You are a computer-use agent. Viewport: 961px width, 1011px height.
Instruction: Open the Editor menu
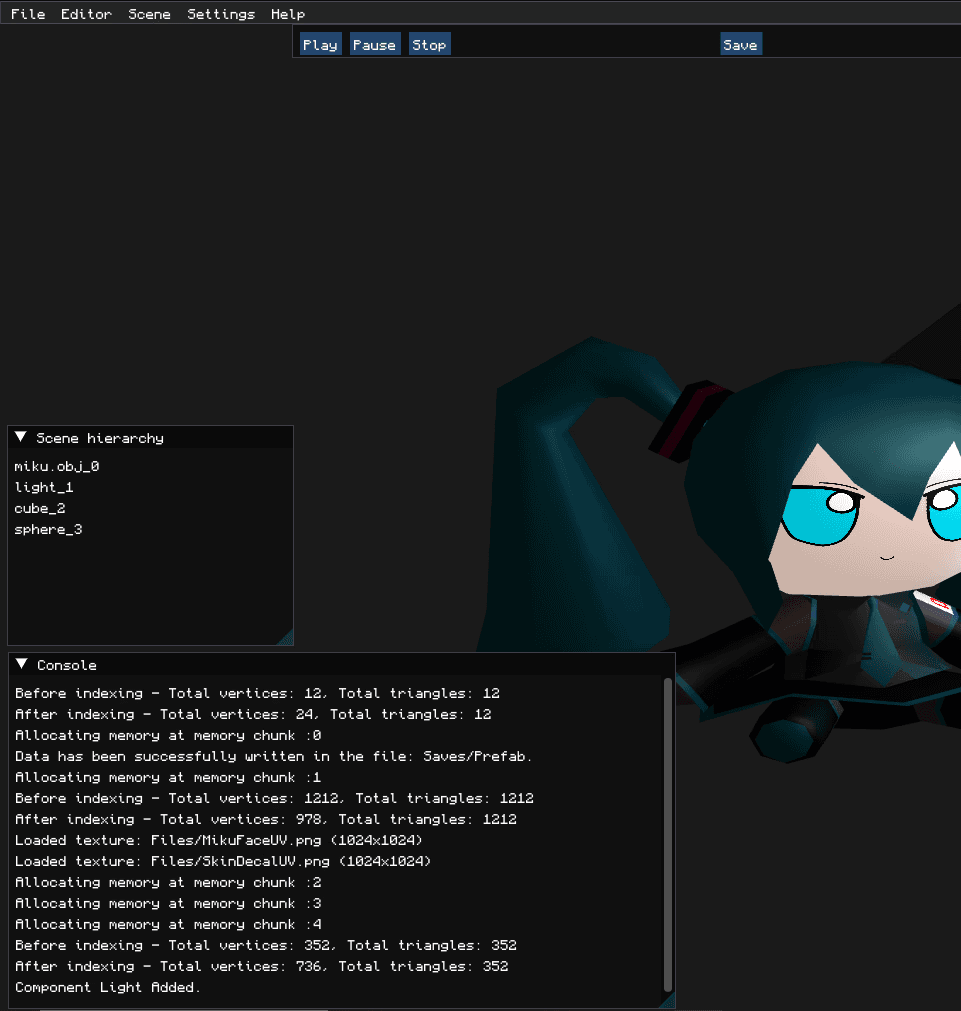click(86, 14)
